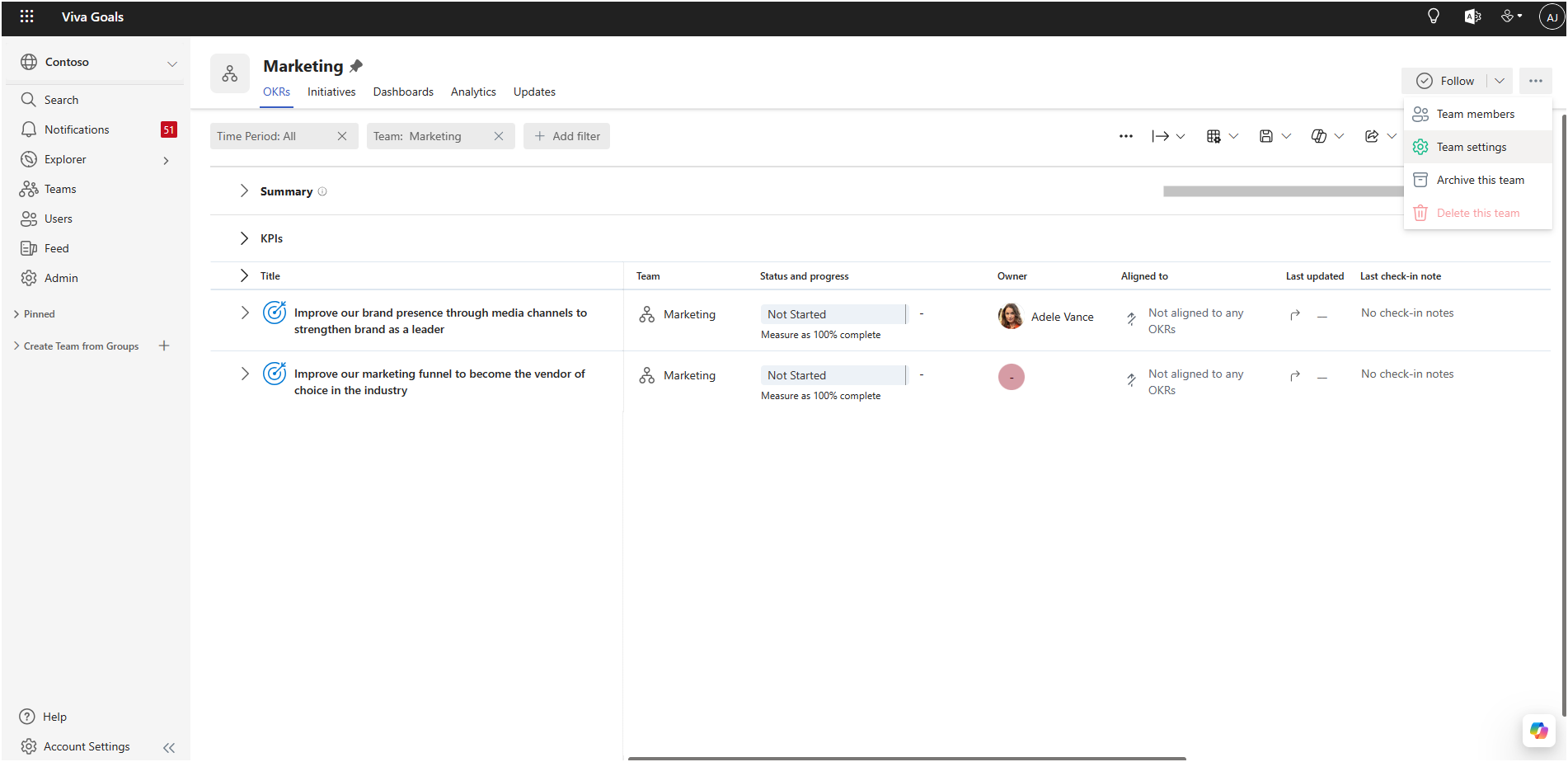
Task: Click Add filter button
Action: pos(566,136)
